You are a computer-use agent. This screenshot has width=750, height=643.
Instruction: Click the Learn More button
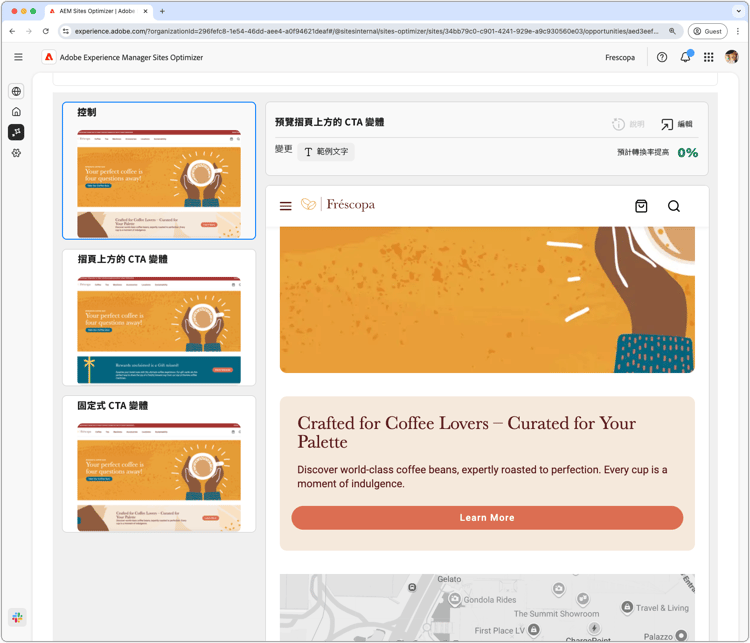(487, 518)
